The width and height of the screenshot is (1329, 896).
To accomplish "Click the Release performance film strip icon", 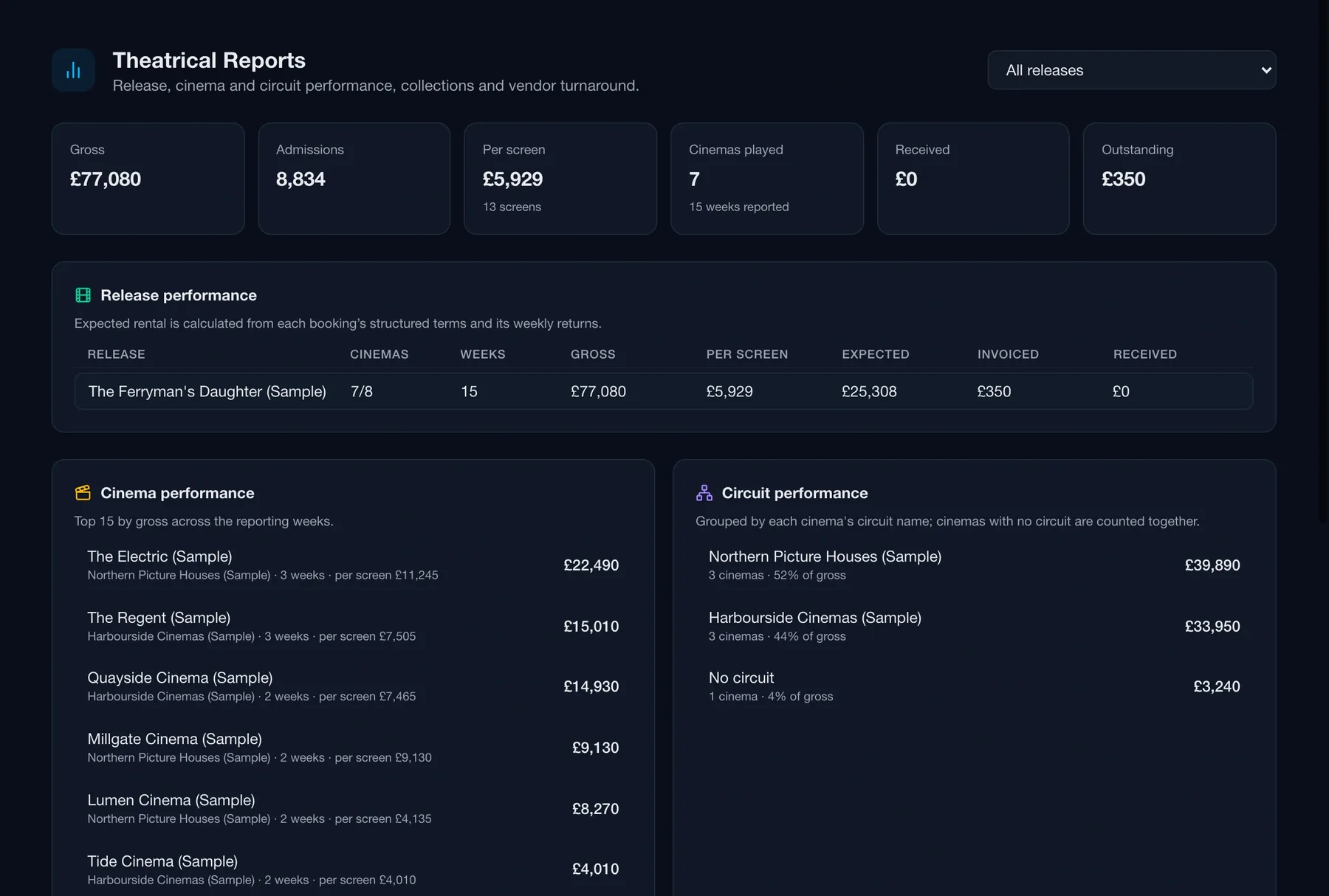I will [x=83, y=295].
